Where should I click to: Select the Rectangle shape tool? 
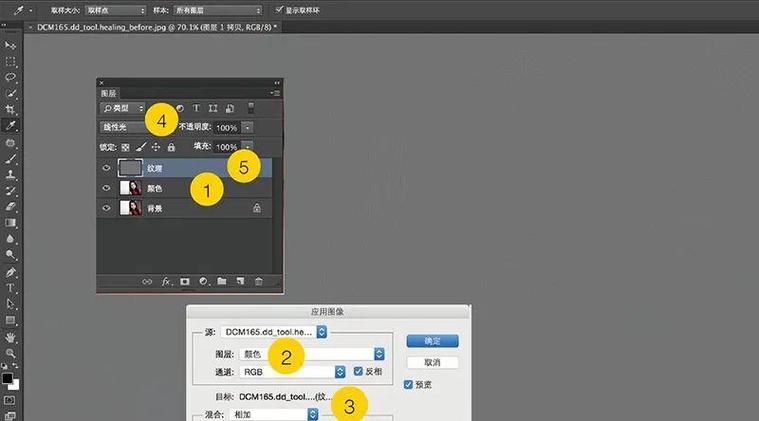10,320
